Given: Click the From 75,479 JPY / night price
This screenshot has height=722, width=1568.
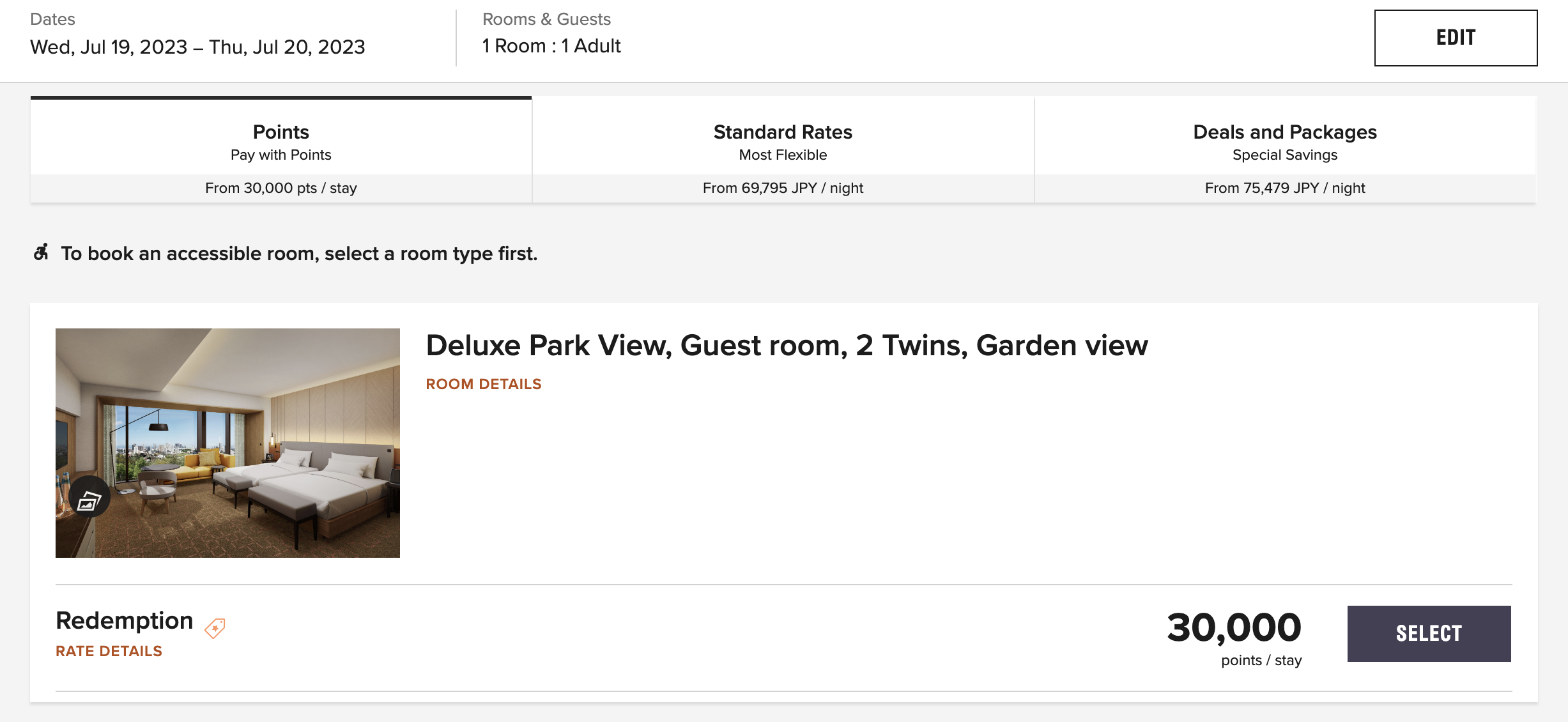Looking at the screenshot, I should click(1285, 188).
